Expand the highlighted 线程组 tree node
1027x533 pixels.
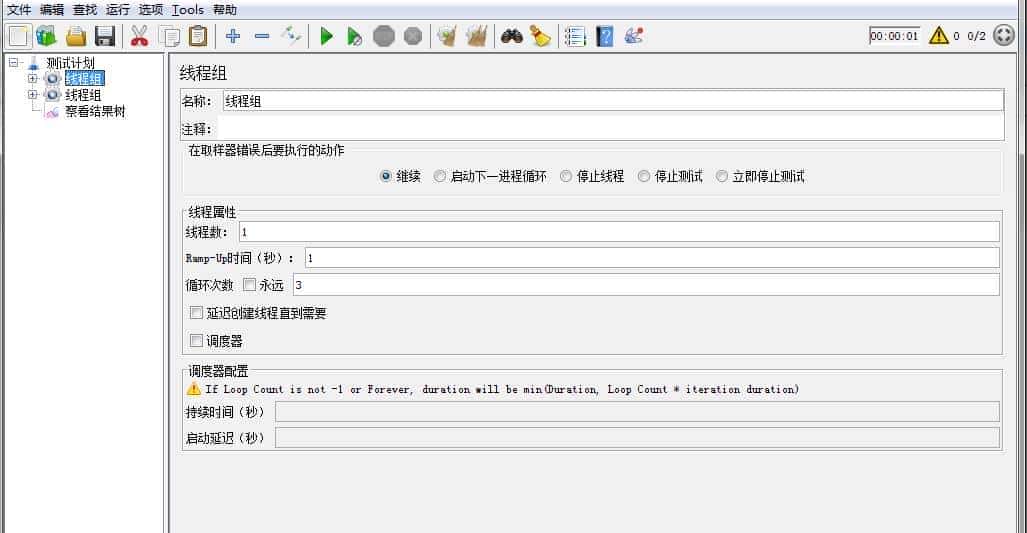point(33,79)
